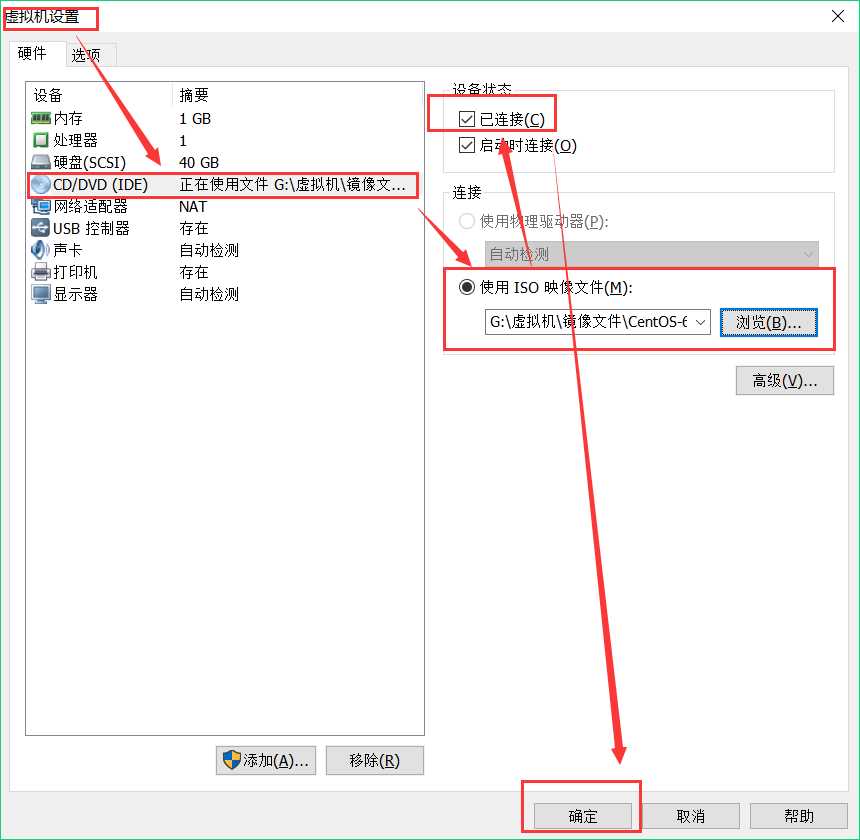Select the network adapter (网络适配器) icon
The width and height of the screenshot is (860, 840).
(41, 207)
